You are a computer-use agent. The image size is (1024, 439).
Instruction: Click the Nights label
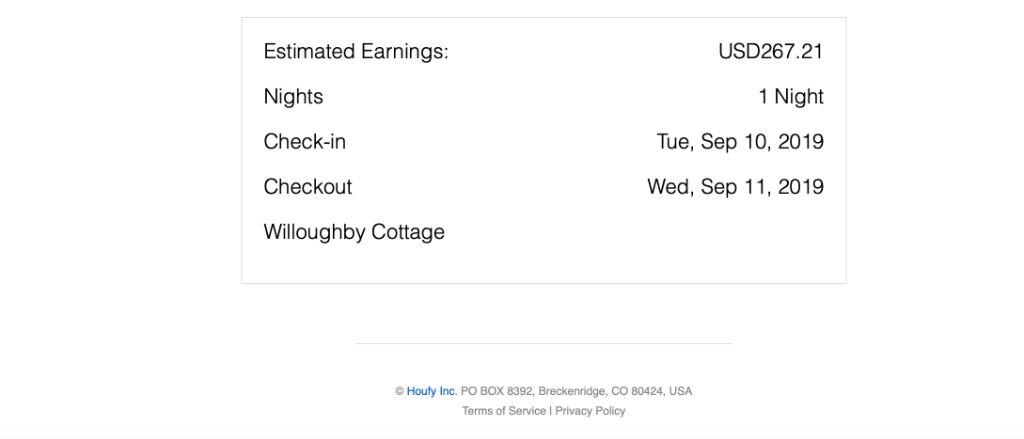click(x=293, y=97)
